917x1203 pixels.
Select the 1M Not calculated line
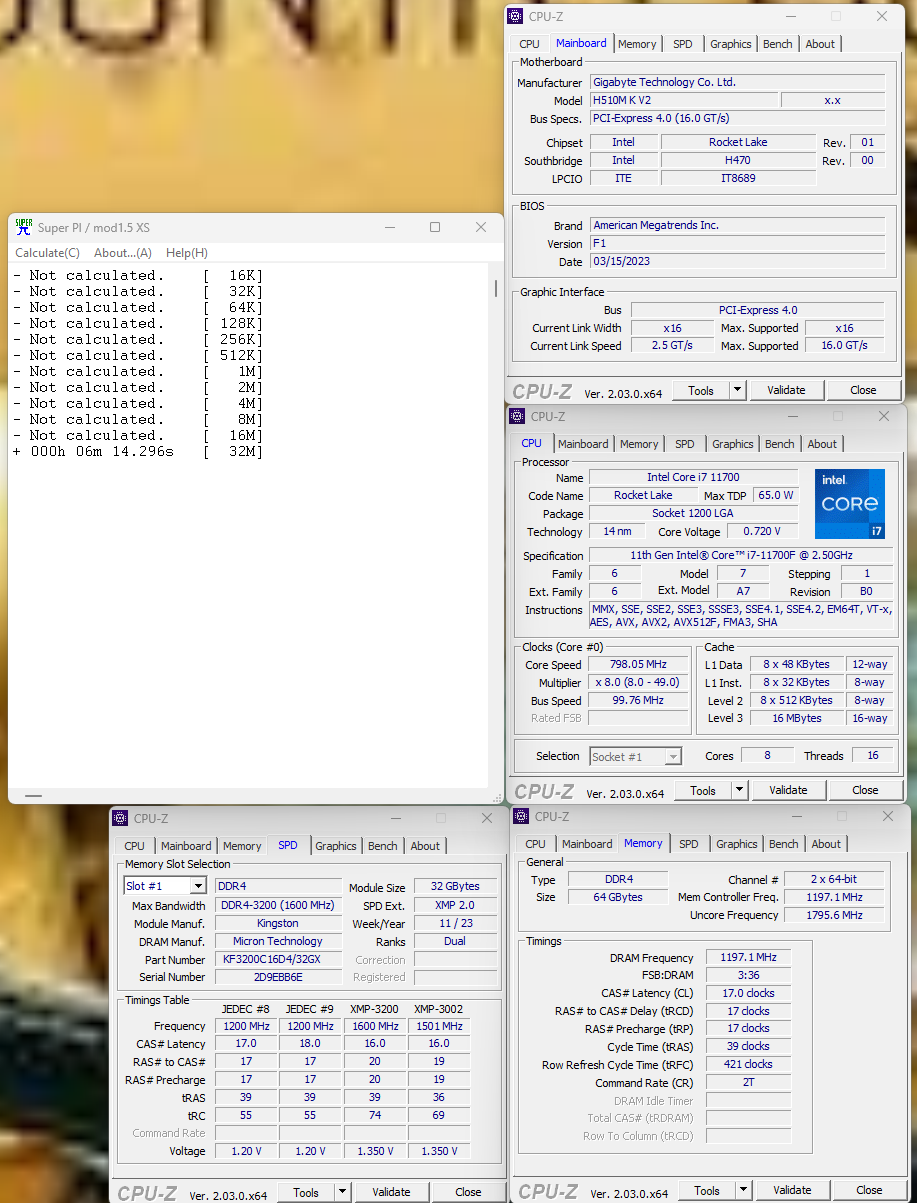tap(138, 371)
